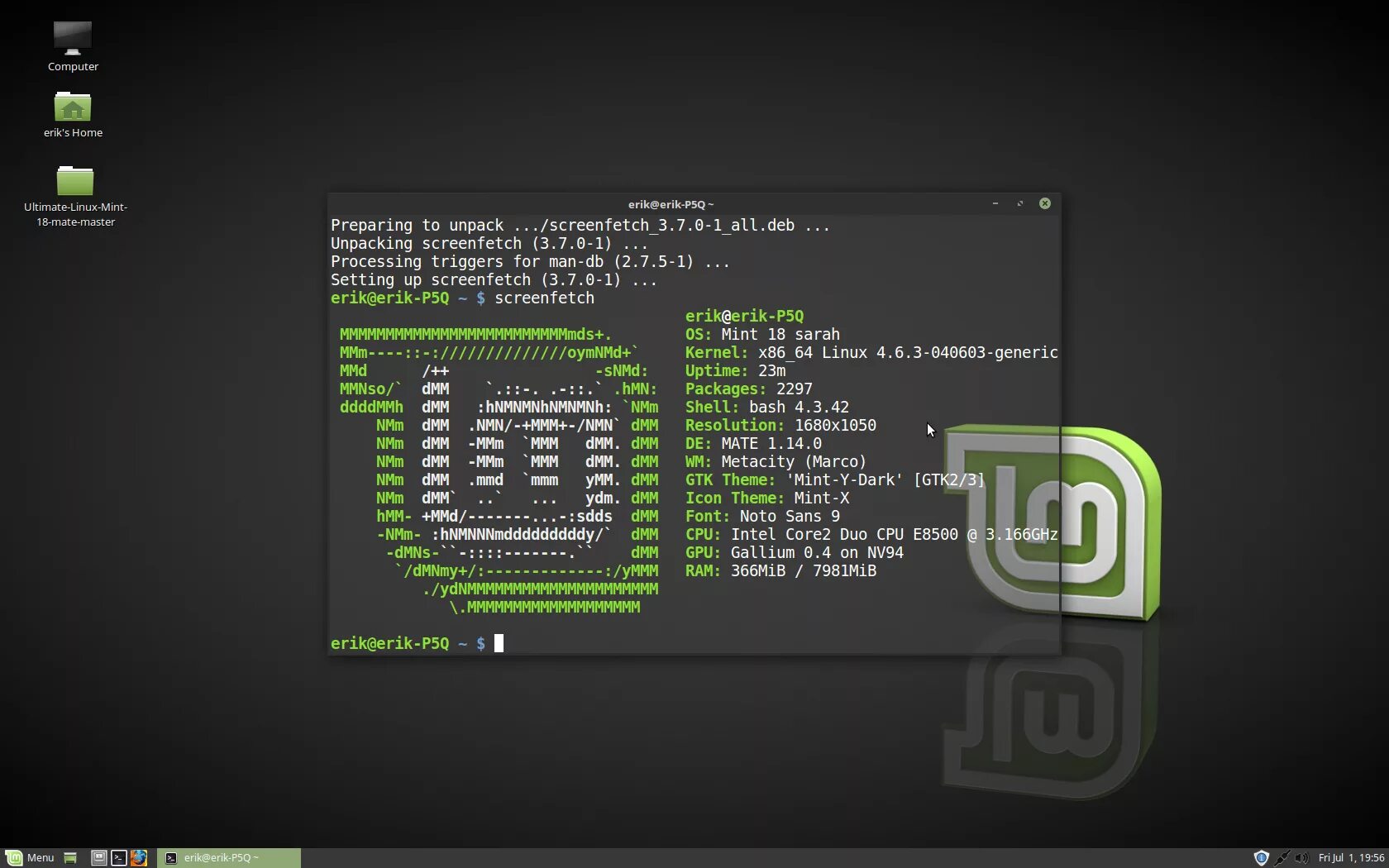Click the 'Processing triggers for man-db' line
This screenshot has width=1389, height=868.
[530, 261]
